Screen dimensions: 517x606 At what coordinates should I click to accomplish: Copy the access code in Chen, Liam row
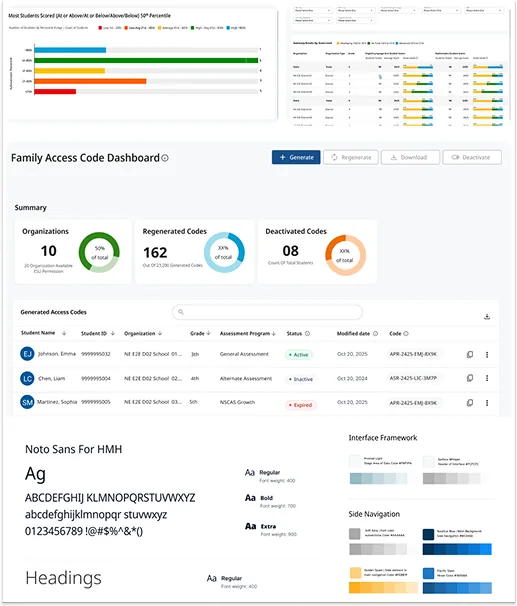click(470, 378)
